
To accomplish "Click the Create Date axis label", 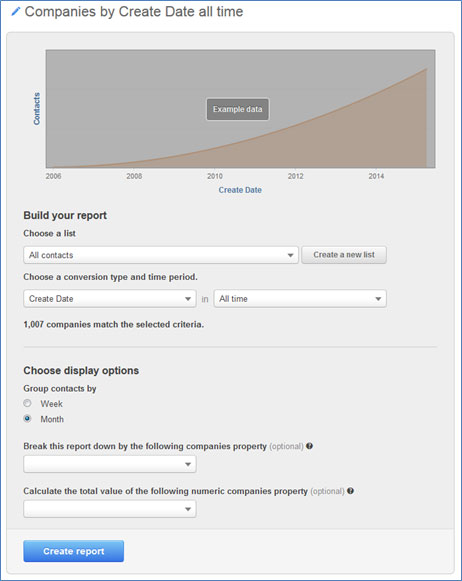I will [240, 190].
